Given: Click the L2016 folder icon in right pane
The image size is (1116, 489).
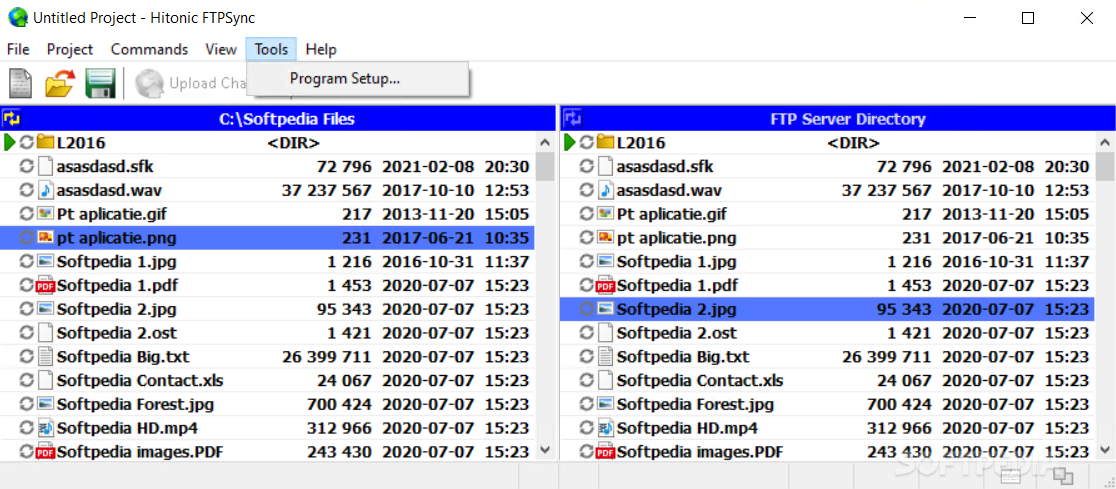Looking at the screenshot, I should coord(606,142).
